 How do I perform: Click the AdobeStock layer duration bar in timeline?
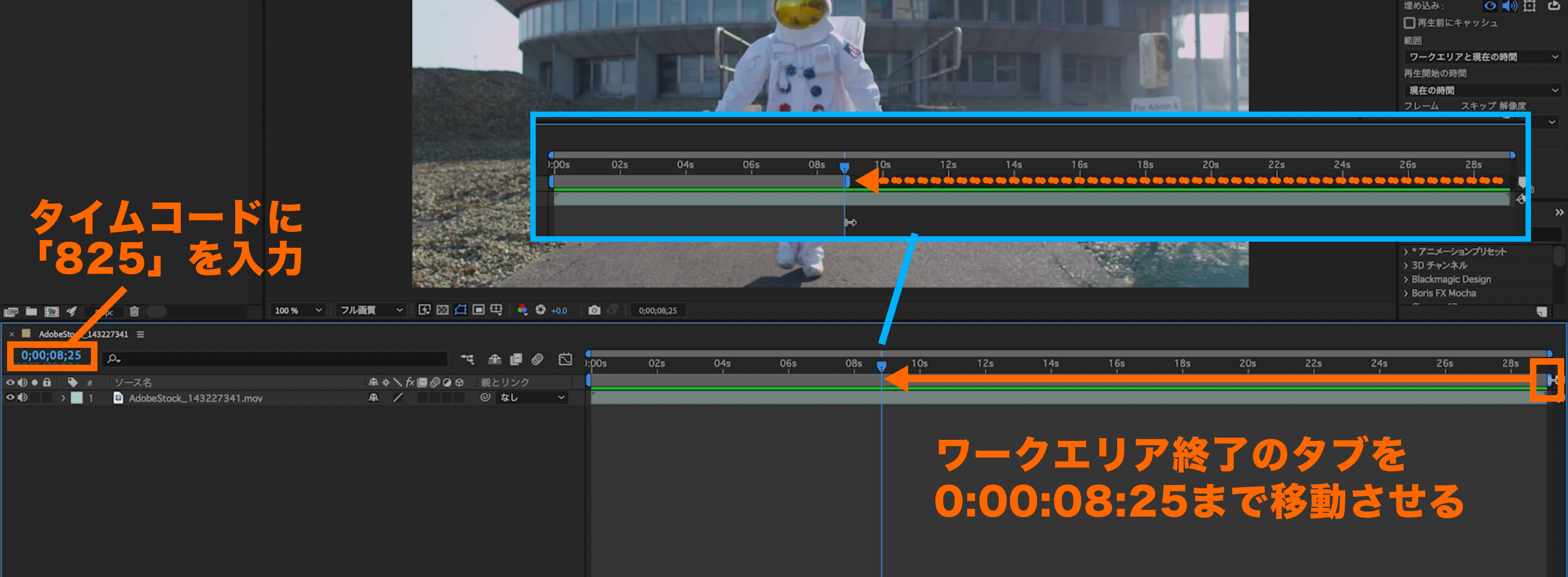click(x=1068, y=398)
